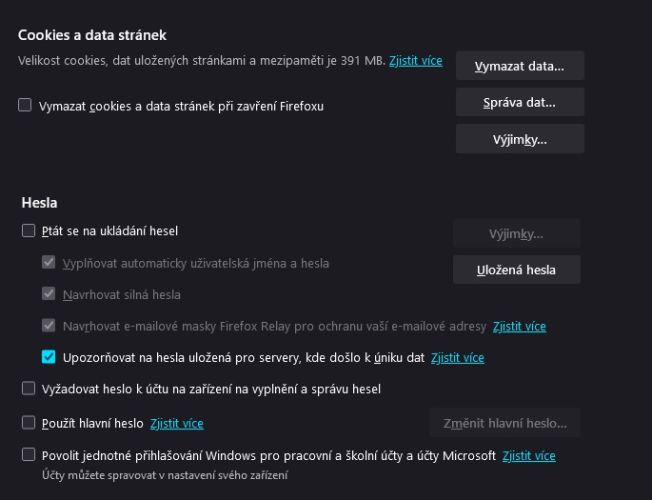Tick Použít hlavní heslo checkbox
Screen dimensions: 652x500
click(x=28, y=423)
